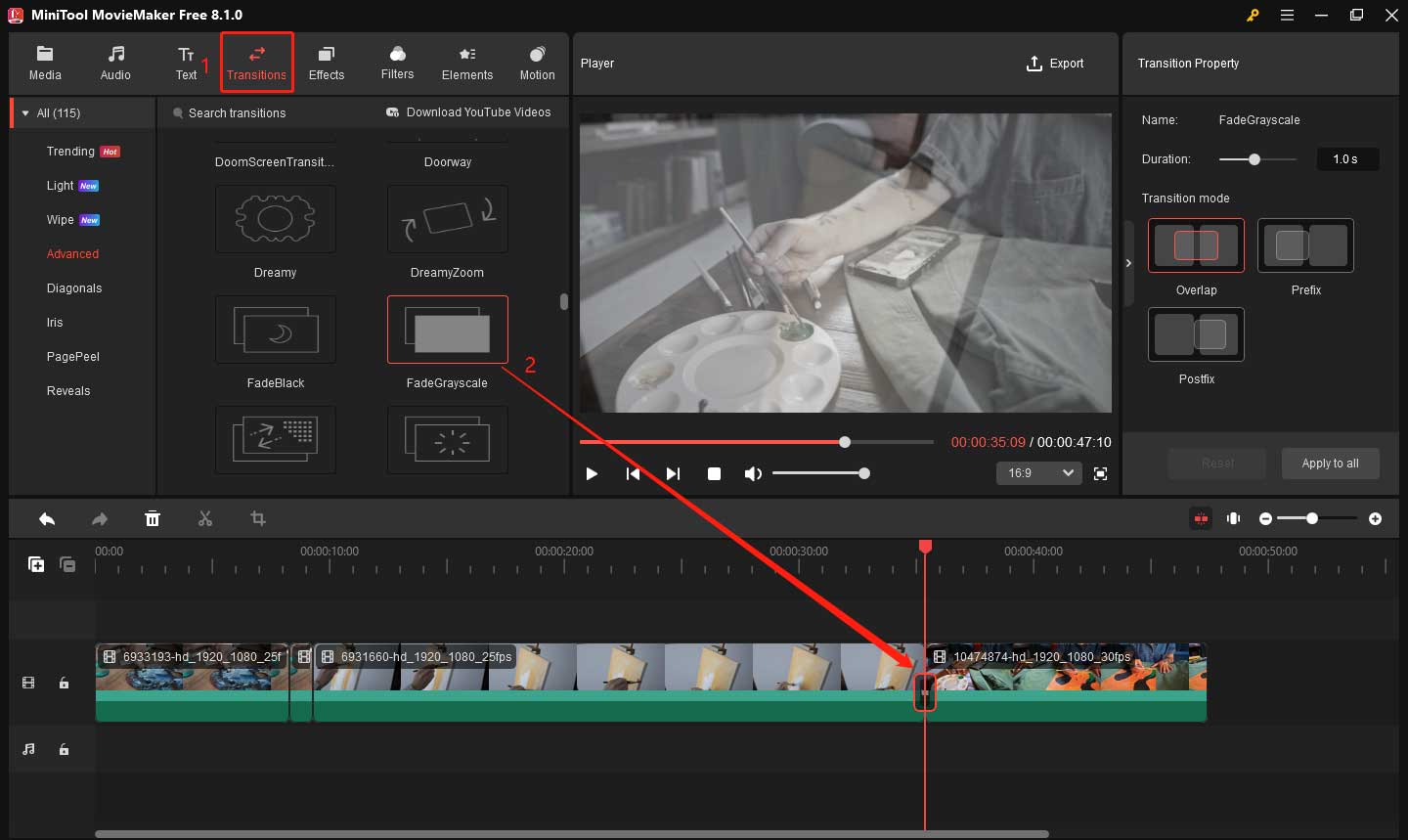This screenshot has width=1408, height=840.
Task: Select the FadeBlack transition thumbnail
Action: 275,330
